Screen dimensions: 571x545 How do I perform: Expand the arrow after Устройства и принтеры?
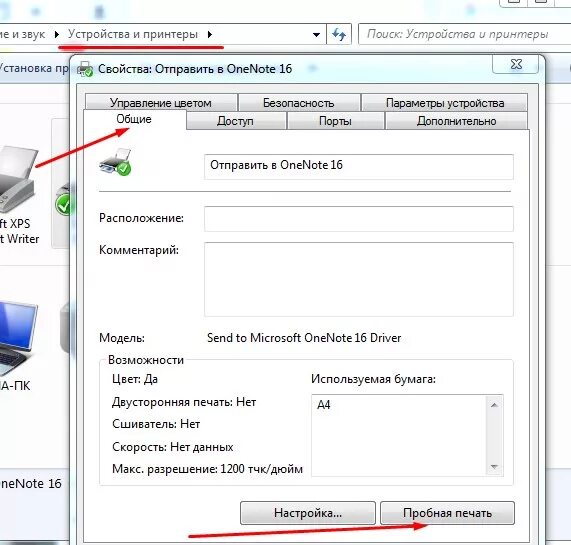[x=210, y=35]
